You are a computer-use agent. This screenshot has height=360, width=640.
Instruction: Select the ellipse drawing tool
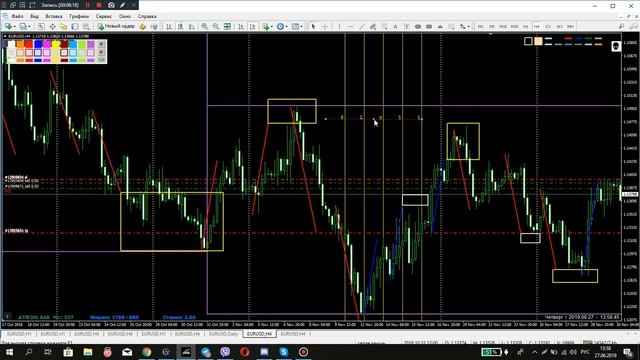(x=418, y=26)
